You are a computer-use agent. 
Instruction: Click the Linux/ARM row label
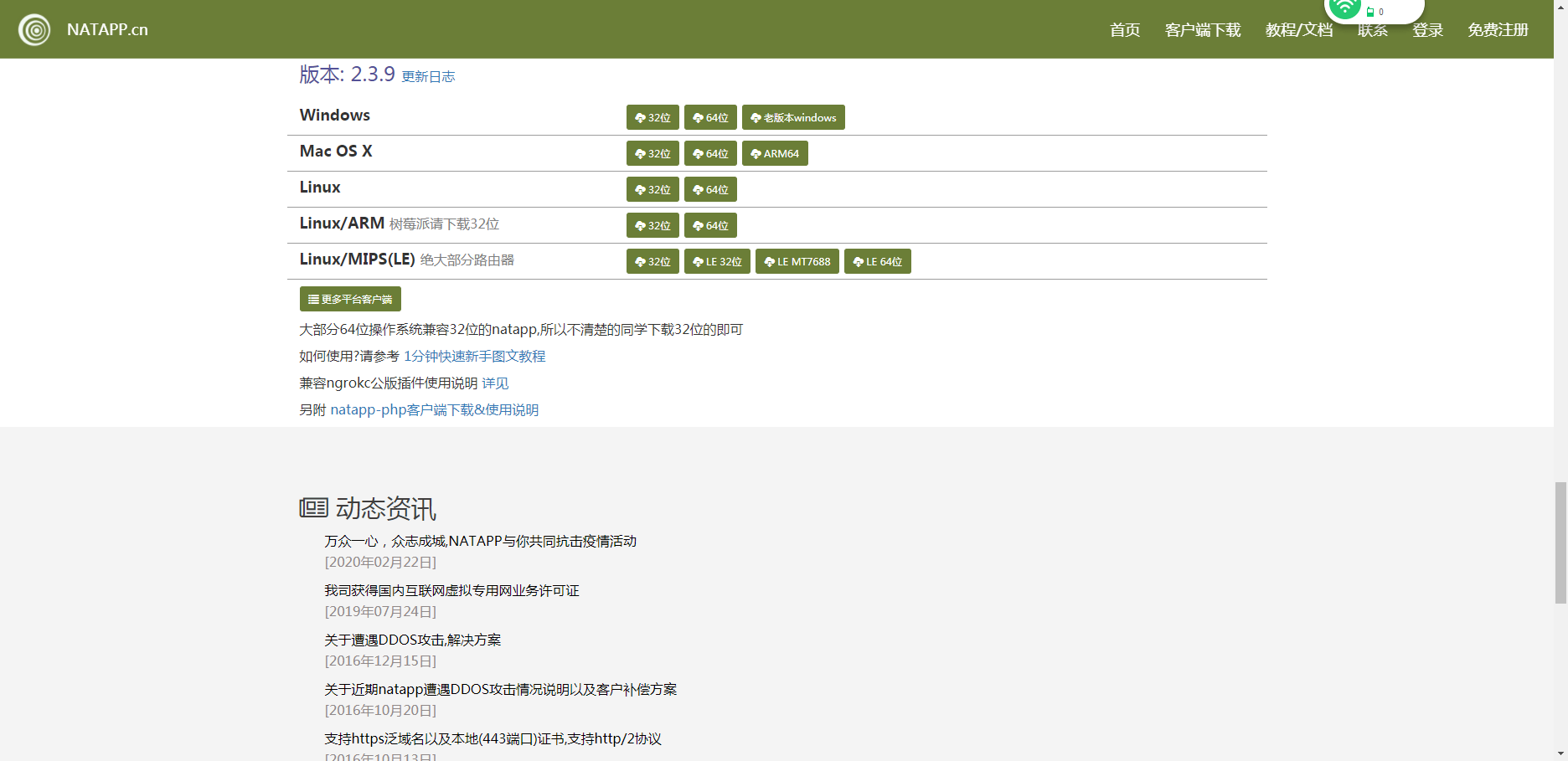[342, 224]
